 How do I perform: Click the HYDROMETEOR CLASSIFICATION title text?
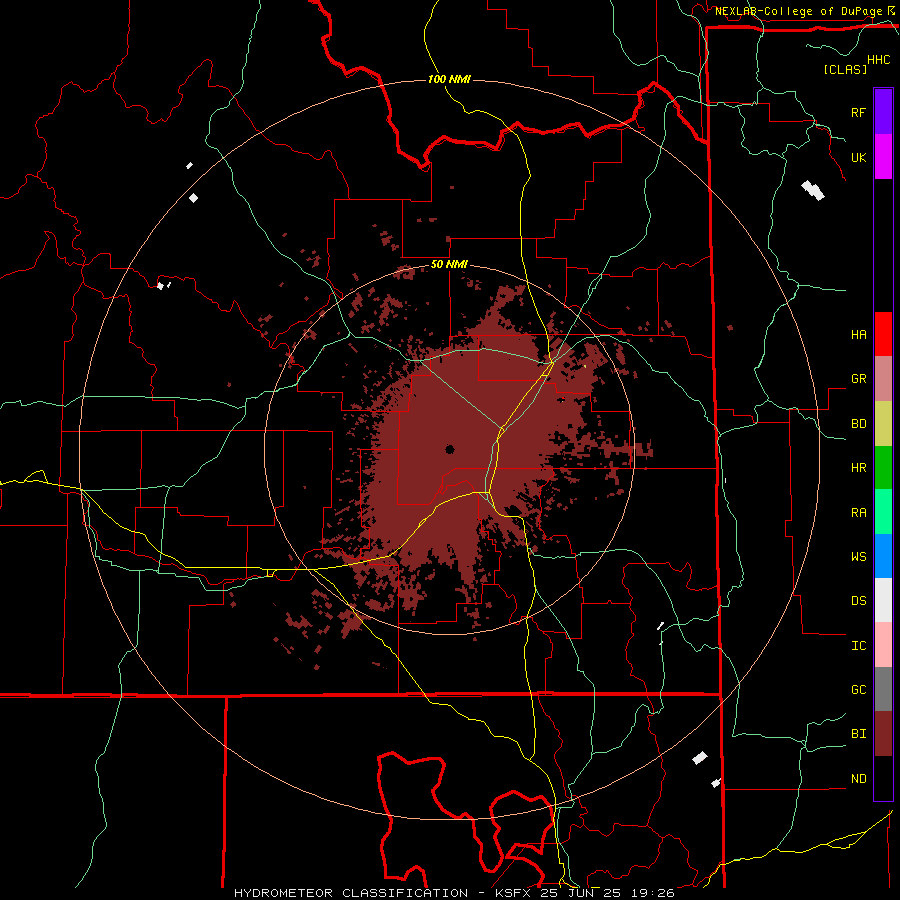point(351,893)
